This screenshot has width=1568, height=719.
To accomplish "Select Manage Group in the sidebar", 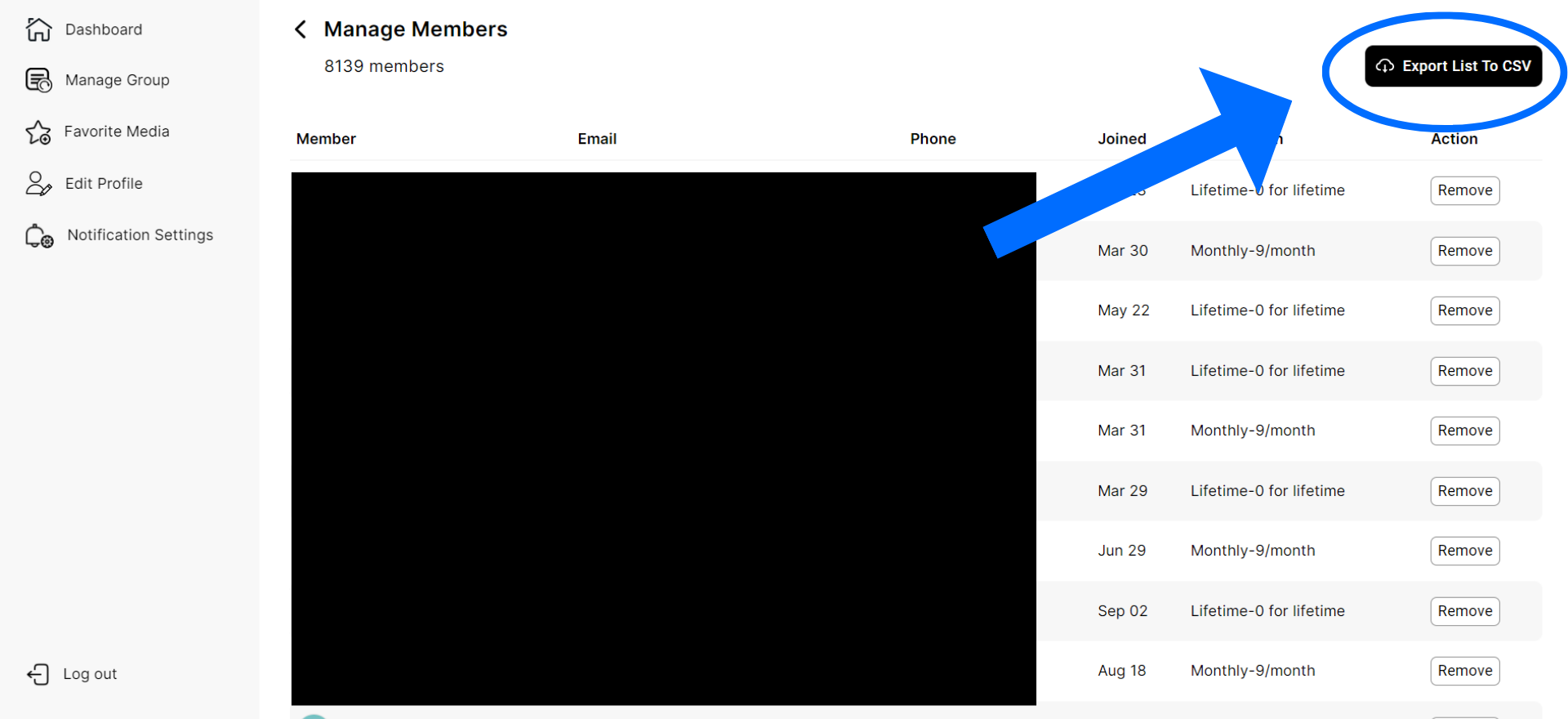I will tap(117, 80).
